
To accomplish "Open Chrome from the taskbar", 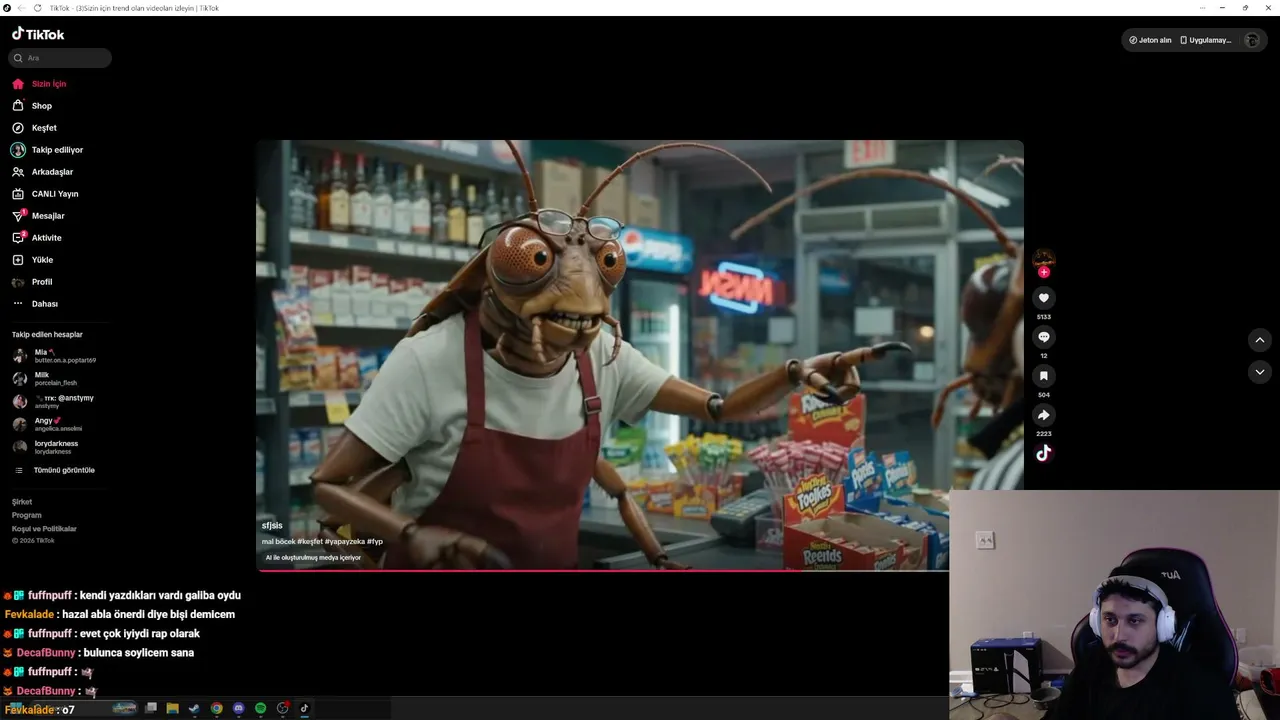I will click(216, 708).
